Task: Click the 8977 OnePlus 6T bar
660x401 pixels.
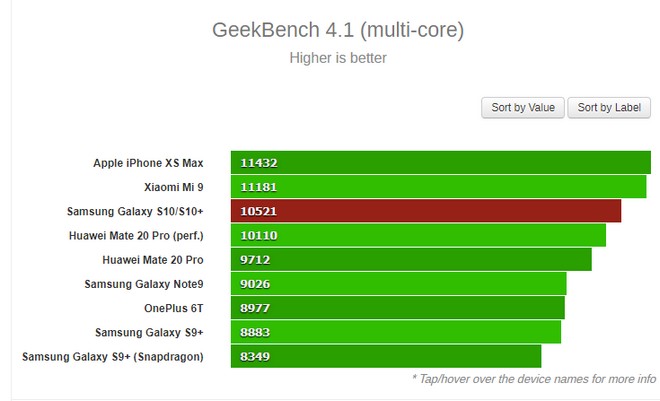Action: pyautogui.click(x=397, y=308)
